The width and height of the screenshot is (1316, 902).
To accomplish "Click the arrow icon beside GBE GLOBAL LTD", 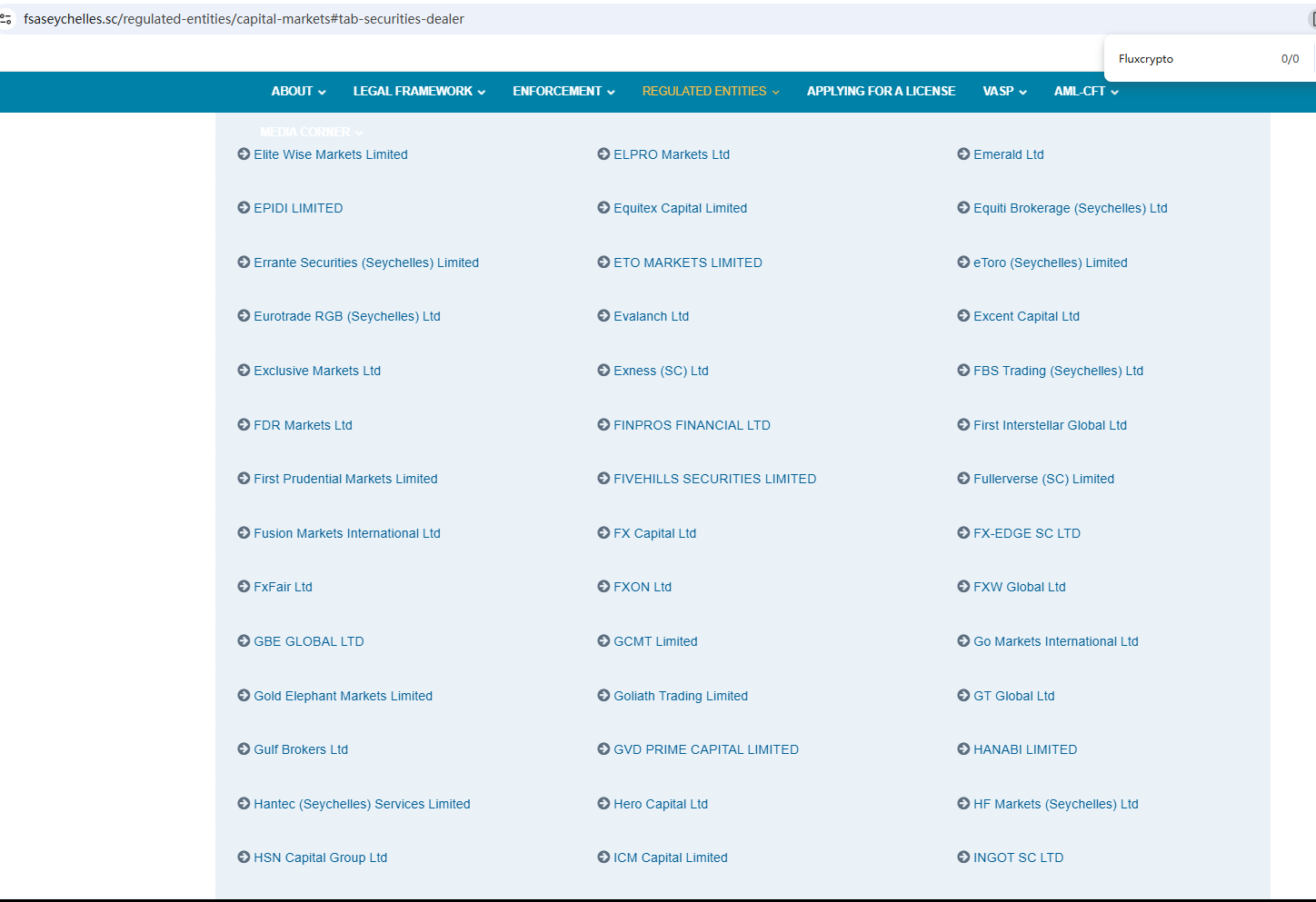I will coord(244,641).
